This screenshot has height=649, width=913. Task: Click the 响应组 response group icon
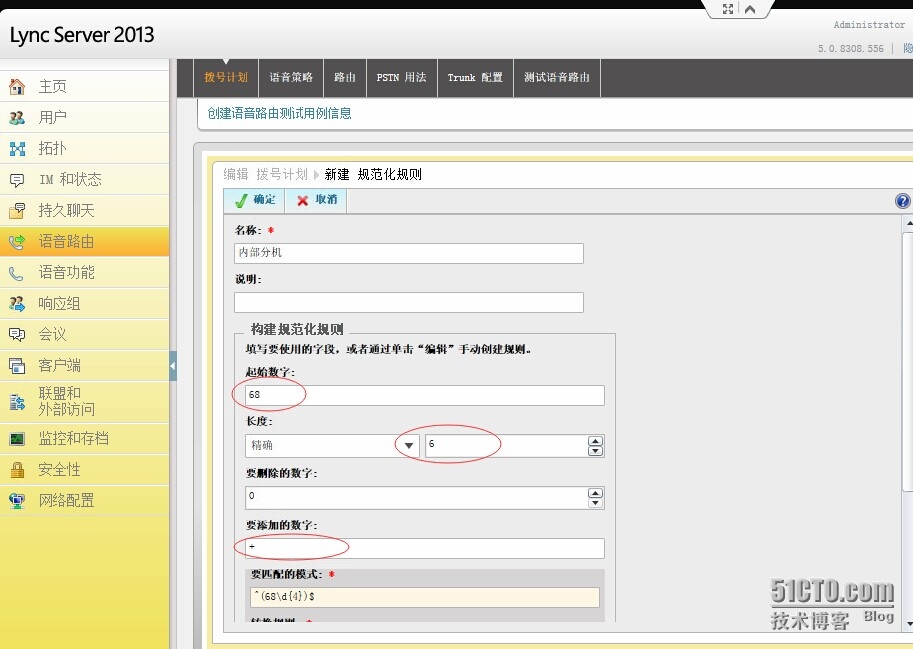(x=17, y=304)
